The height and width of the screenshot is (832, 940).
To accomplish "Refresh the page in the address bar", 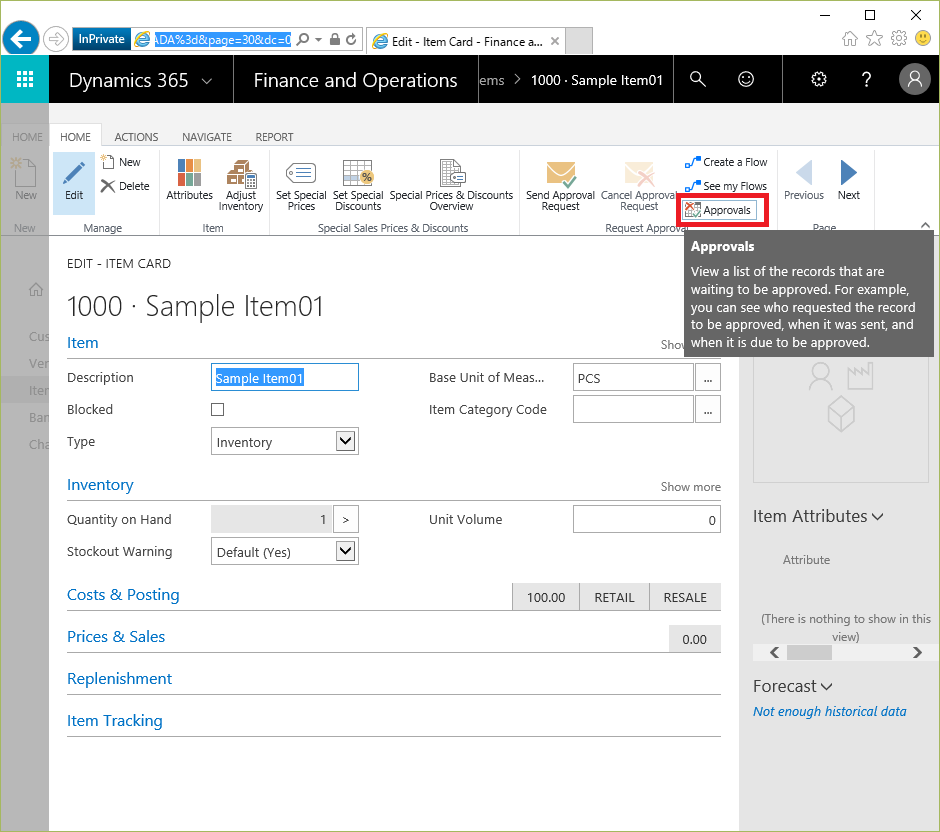I will pyautogui.click(x=351, y=40).
